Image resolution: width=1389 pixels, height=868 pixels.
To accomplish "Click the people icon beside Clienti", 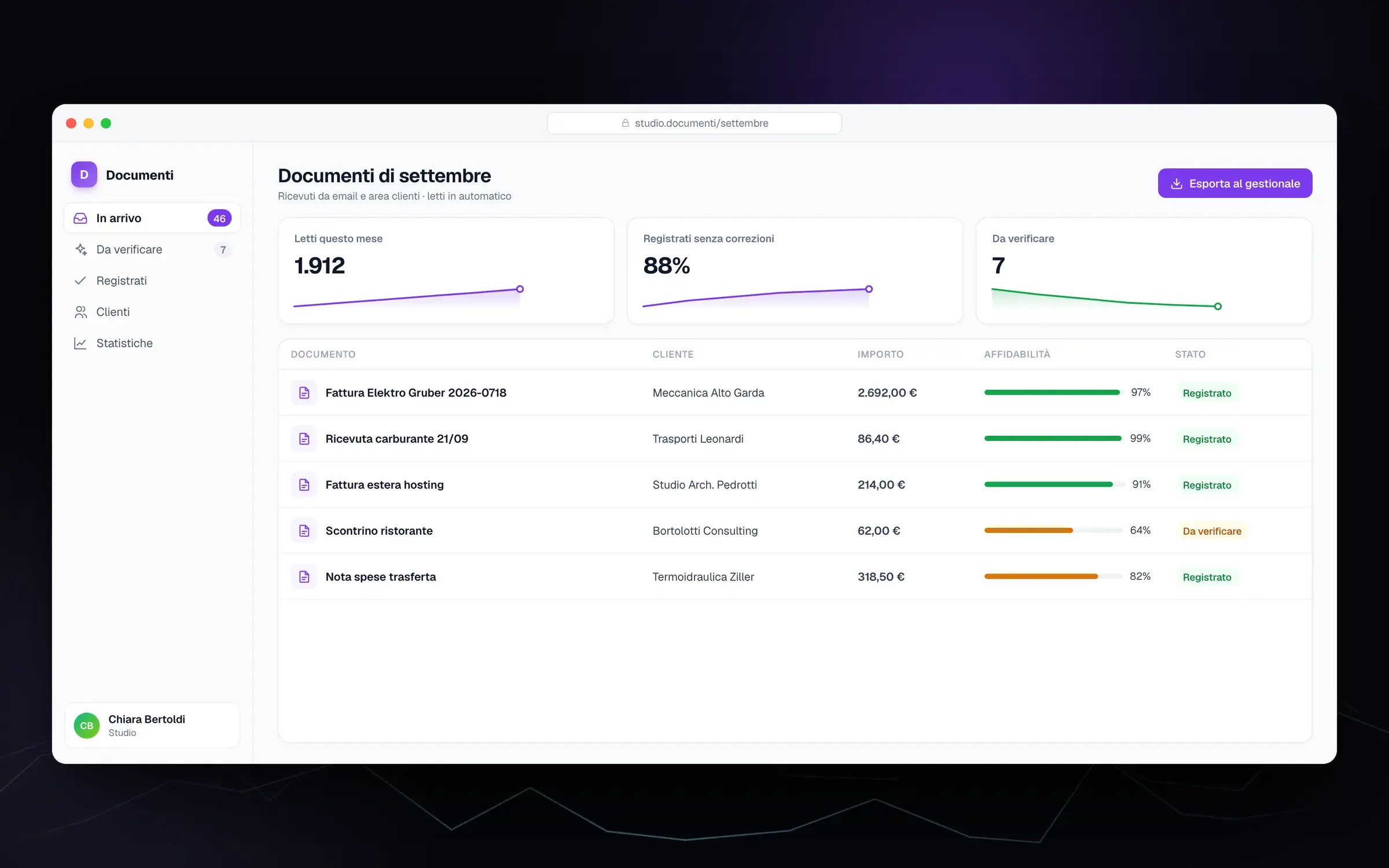I will click(80, 312).
